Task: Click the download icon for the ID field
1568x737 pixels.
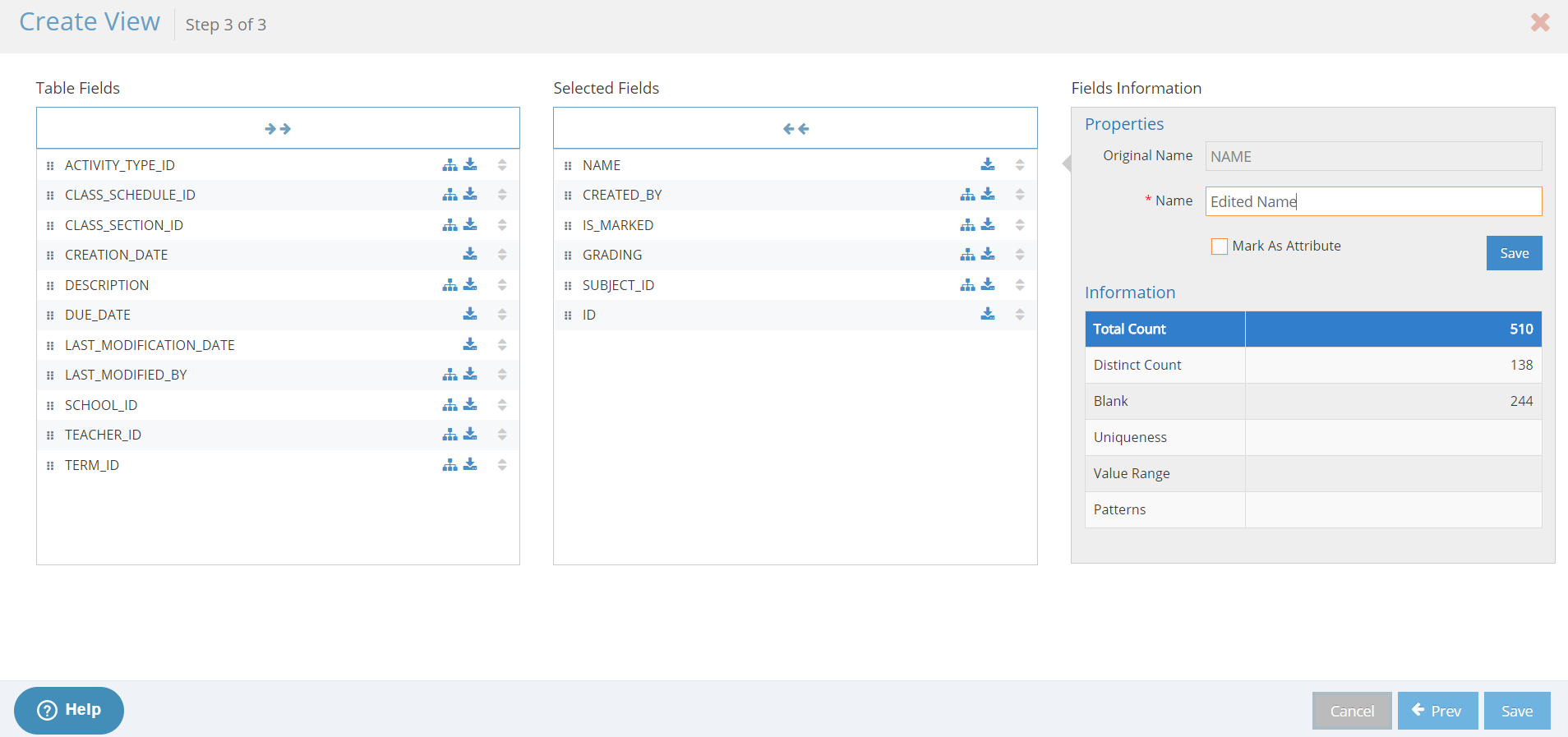Action: tap(988, 315)
